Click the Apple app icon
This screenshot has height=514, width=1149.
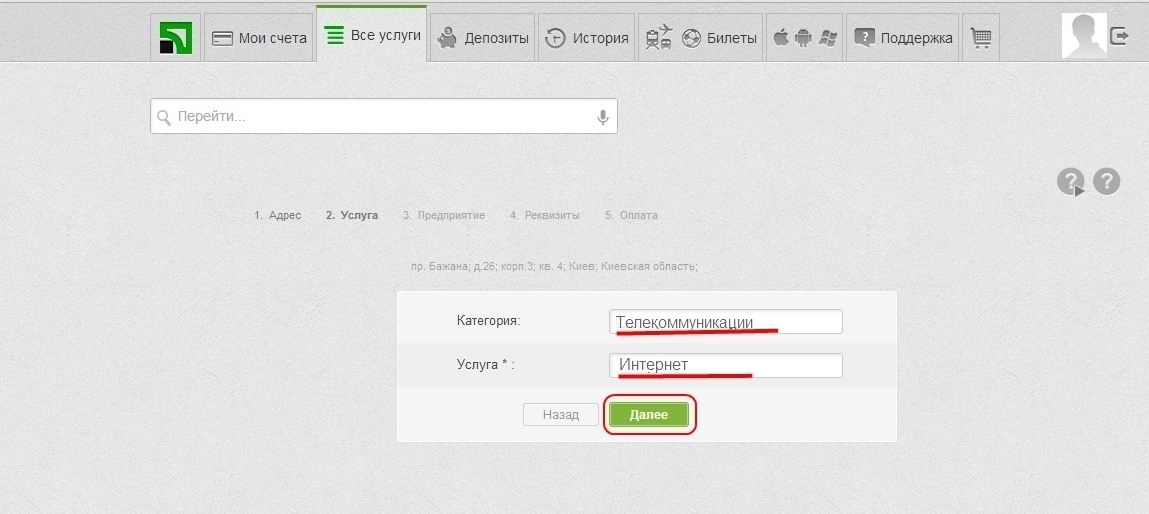[781, 37]
